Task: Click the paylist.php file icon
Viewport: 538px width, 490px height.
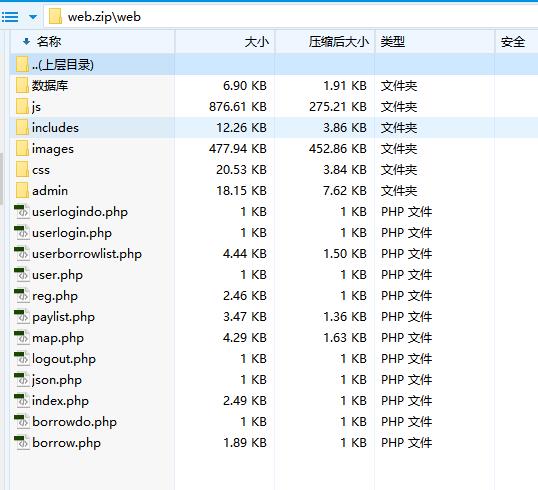Action: point(22,317)
